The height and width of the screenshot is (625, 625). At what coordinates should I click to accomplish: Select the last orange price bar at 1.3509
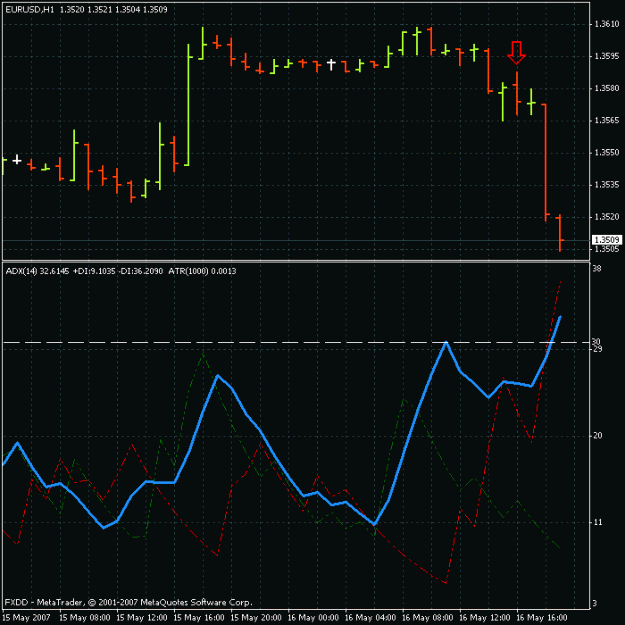click(560, 233)
